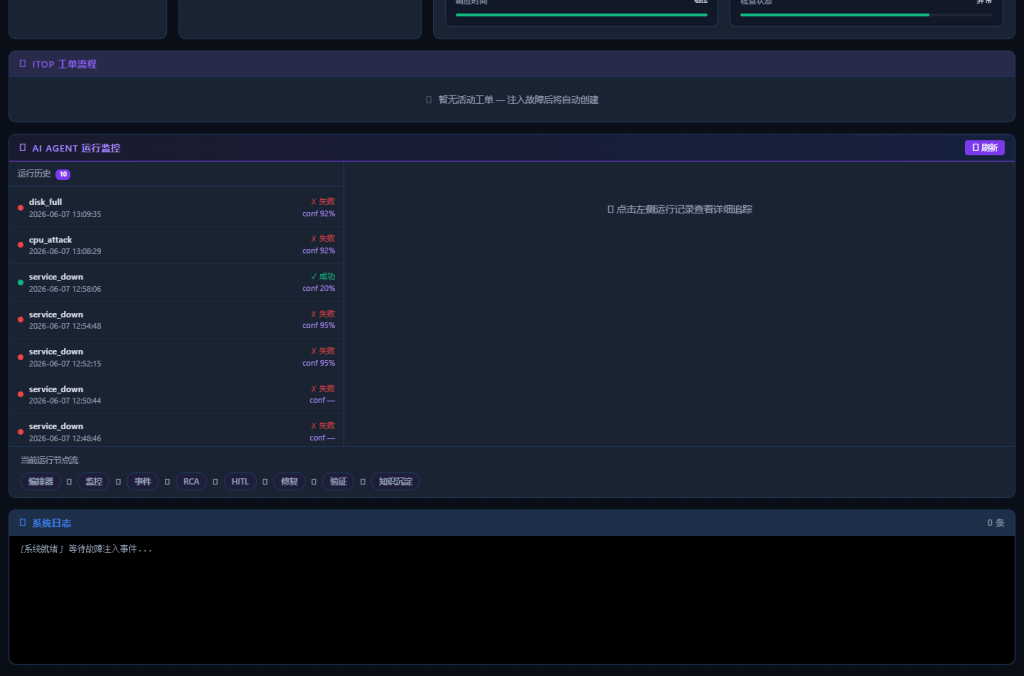Click conf 95% on the 12:54:48 row
Screen dimensions: 1024x676
click(x=319, y=325)
